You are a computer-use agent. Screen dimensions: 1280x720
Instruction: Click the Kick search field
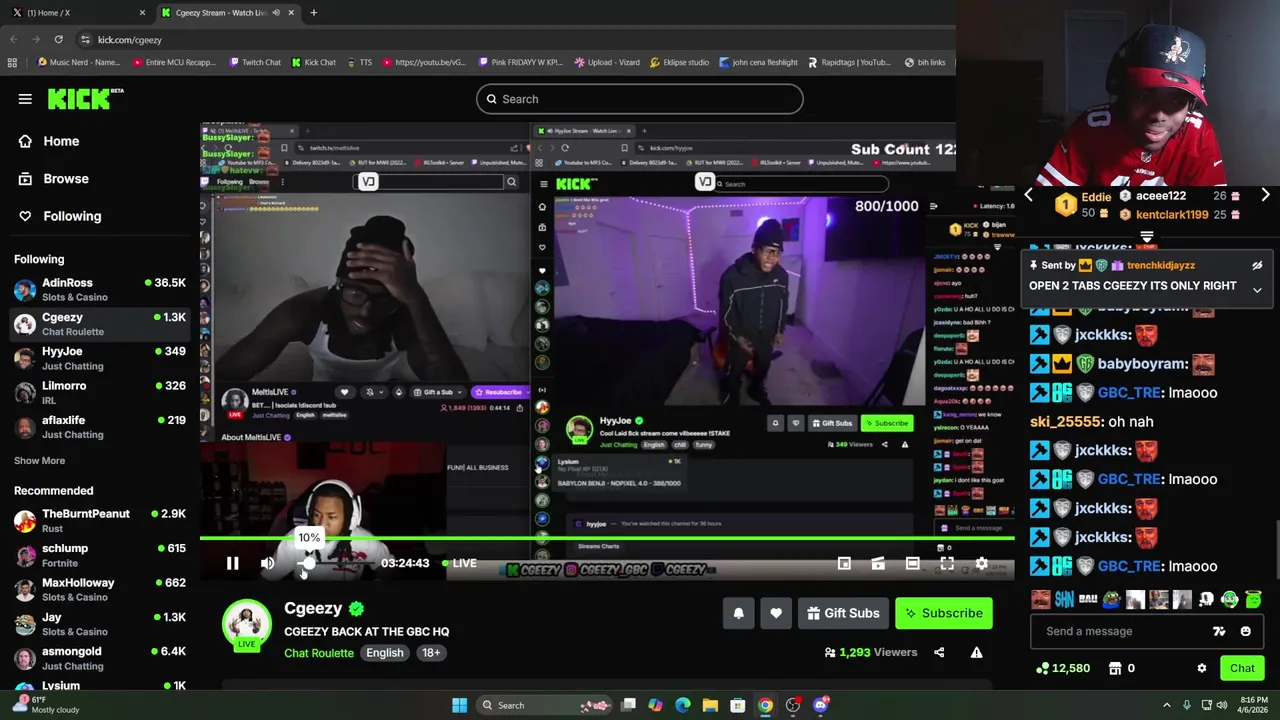[639, 99]
